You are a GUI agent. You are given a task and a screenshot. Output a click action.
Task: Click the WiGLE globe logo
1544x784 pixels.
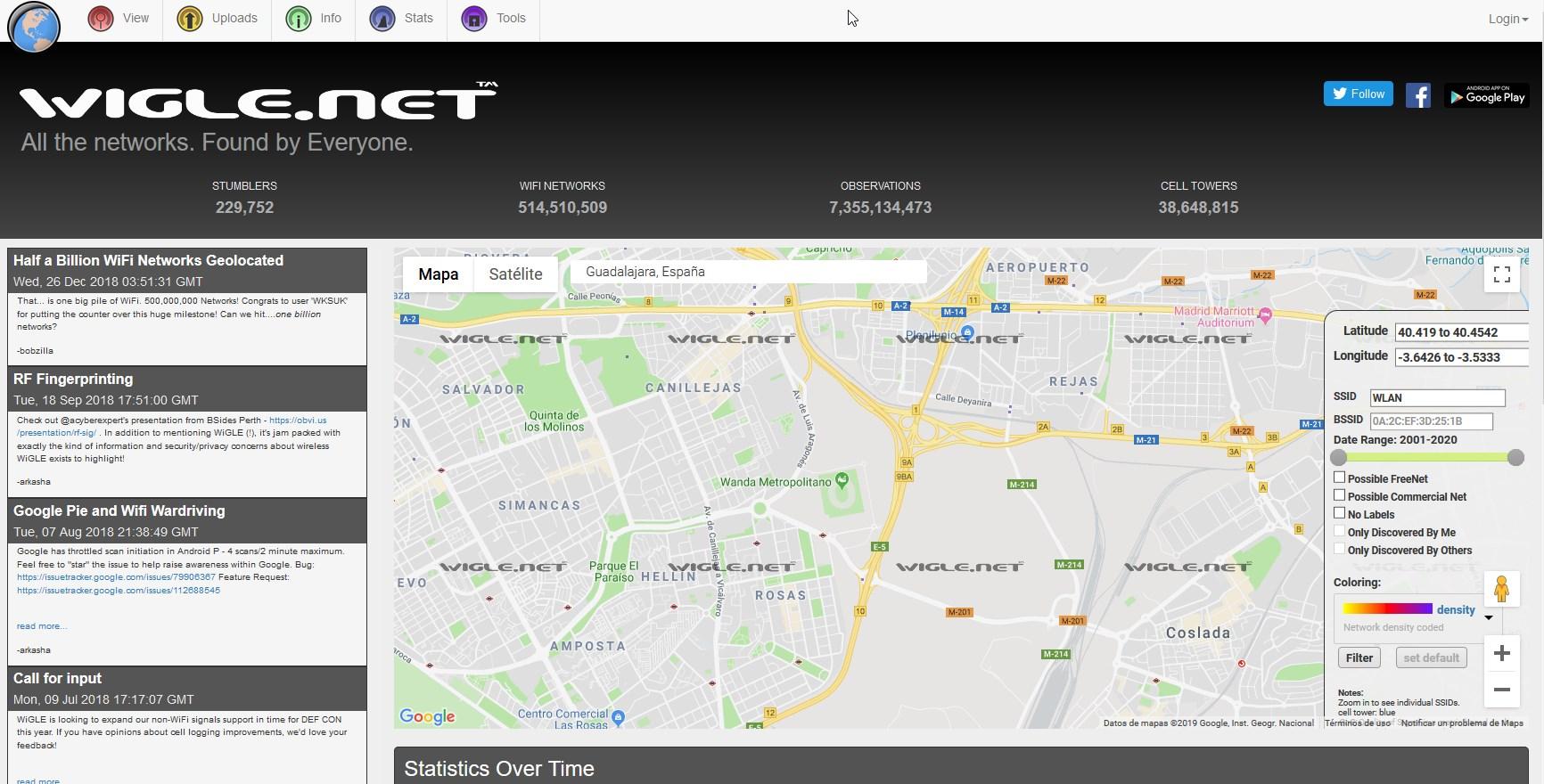[34, 26]
